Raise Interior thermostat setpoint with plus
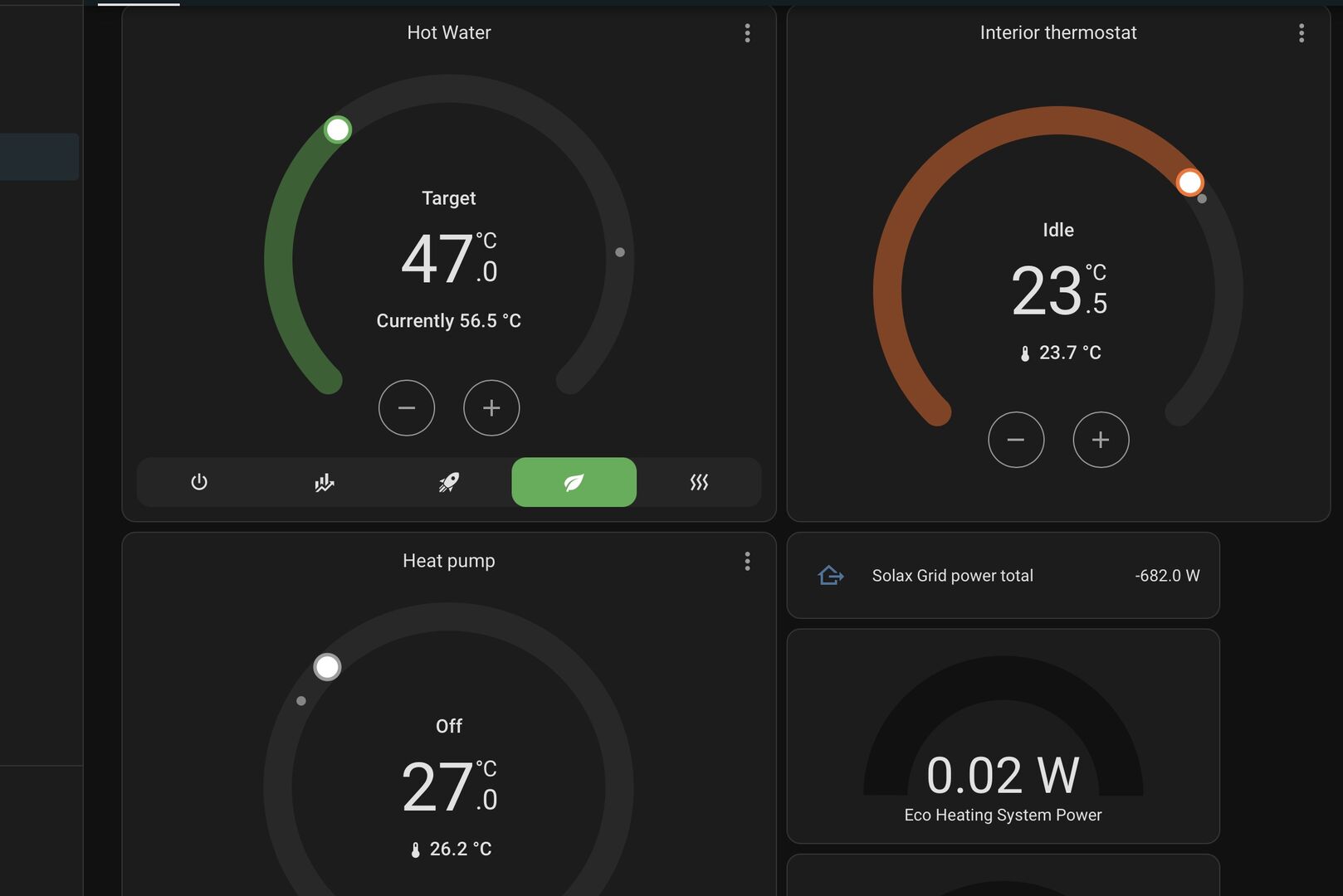The width and height of the screenshot is (1343, 896). pyautogui.click(x=1101, y=440)
